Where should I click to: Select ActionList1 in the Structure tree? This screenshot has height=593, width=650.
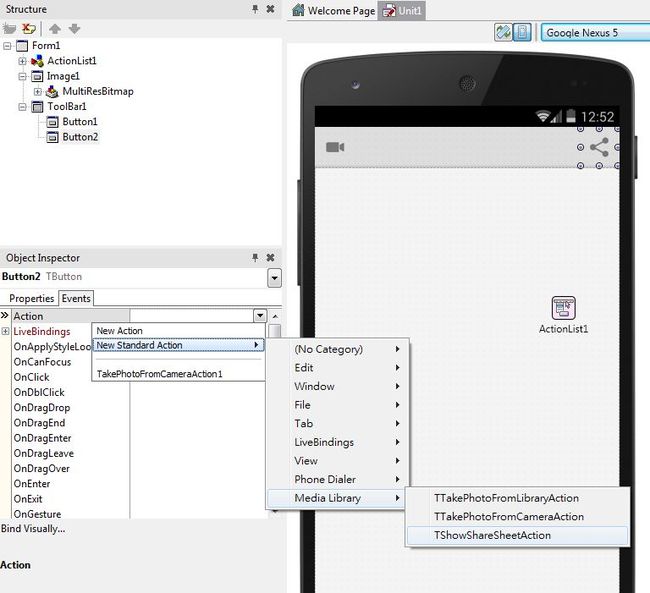72,61
